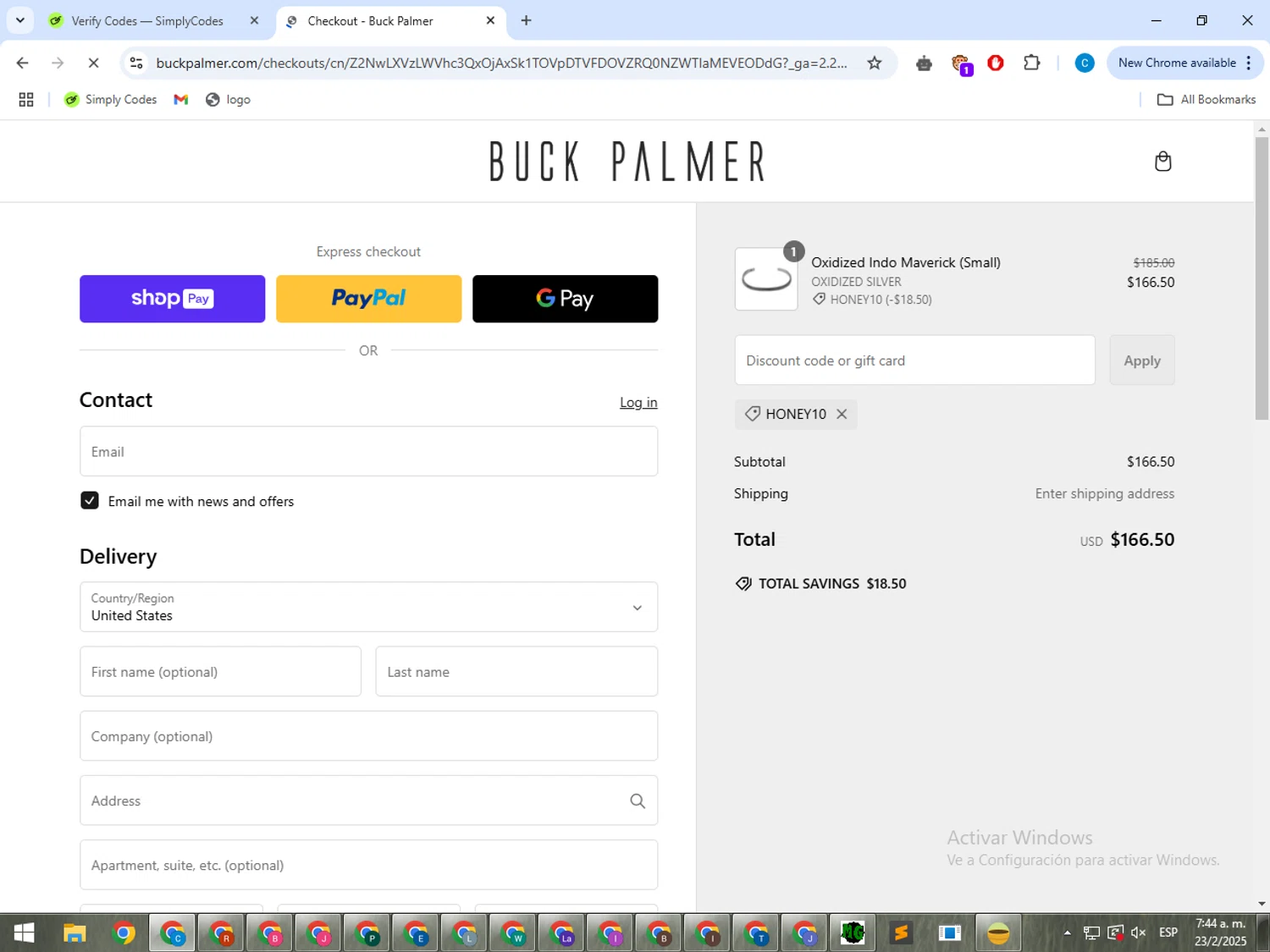Click the Apartment, suite, etc. field
The image size is (1270, 952).
[x=368, y=865]
